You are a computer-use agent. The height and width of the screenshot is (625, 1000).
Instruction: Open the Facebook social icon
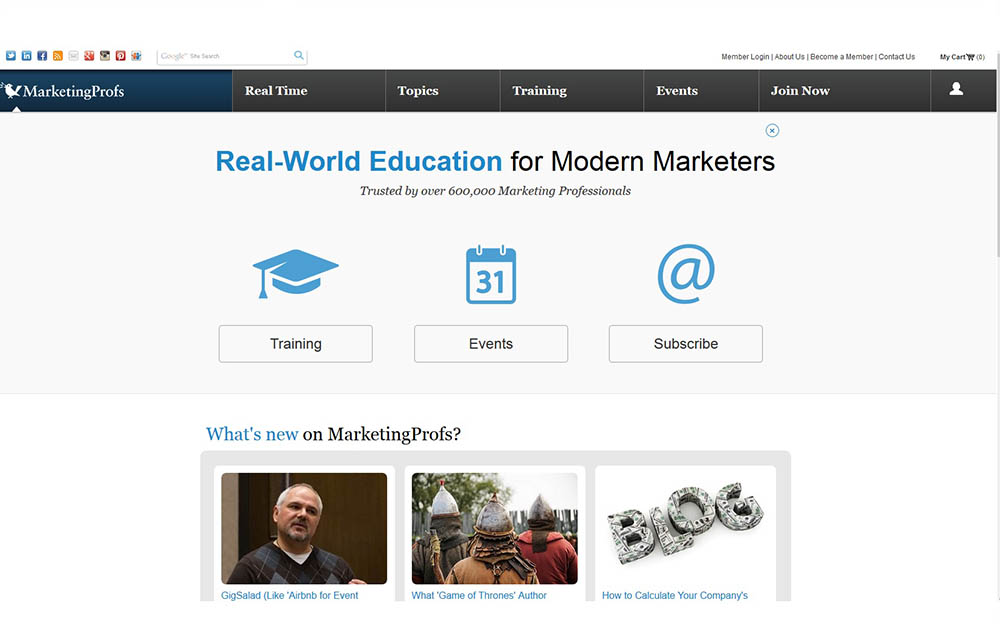click(x=42, y=56)
